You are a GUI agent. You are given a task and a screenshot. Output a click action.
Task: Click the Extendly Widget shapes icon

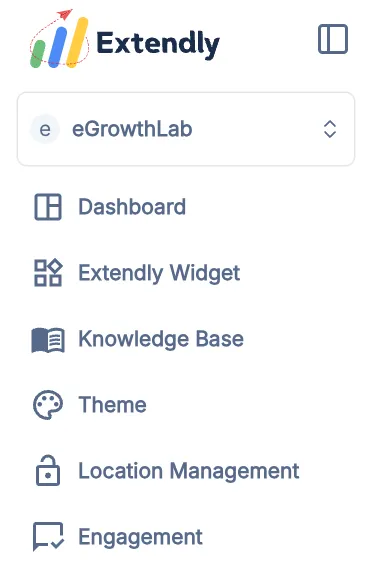(x=48, y=273)
